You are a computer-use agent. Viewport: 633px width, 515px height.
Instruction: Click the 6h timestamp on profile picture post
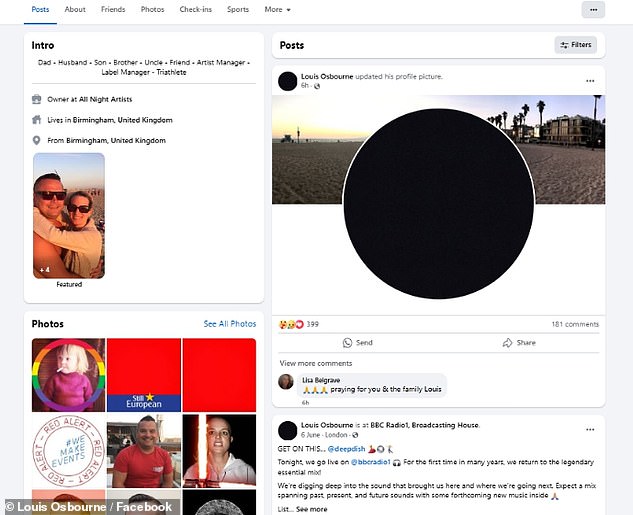tap(305, 86)
